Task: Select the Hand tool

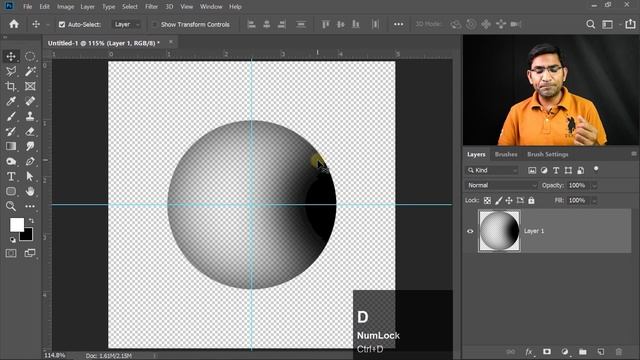Action: (30, 191)
